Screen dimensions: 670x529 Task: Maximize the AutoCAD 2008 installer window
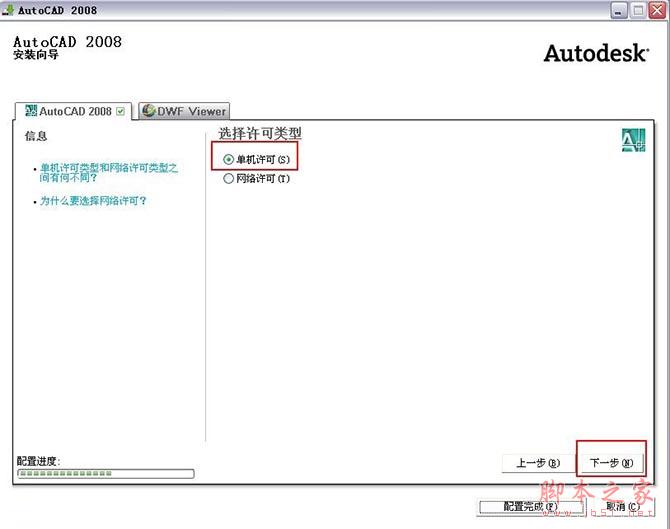[638, 10]
